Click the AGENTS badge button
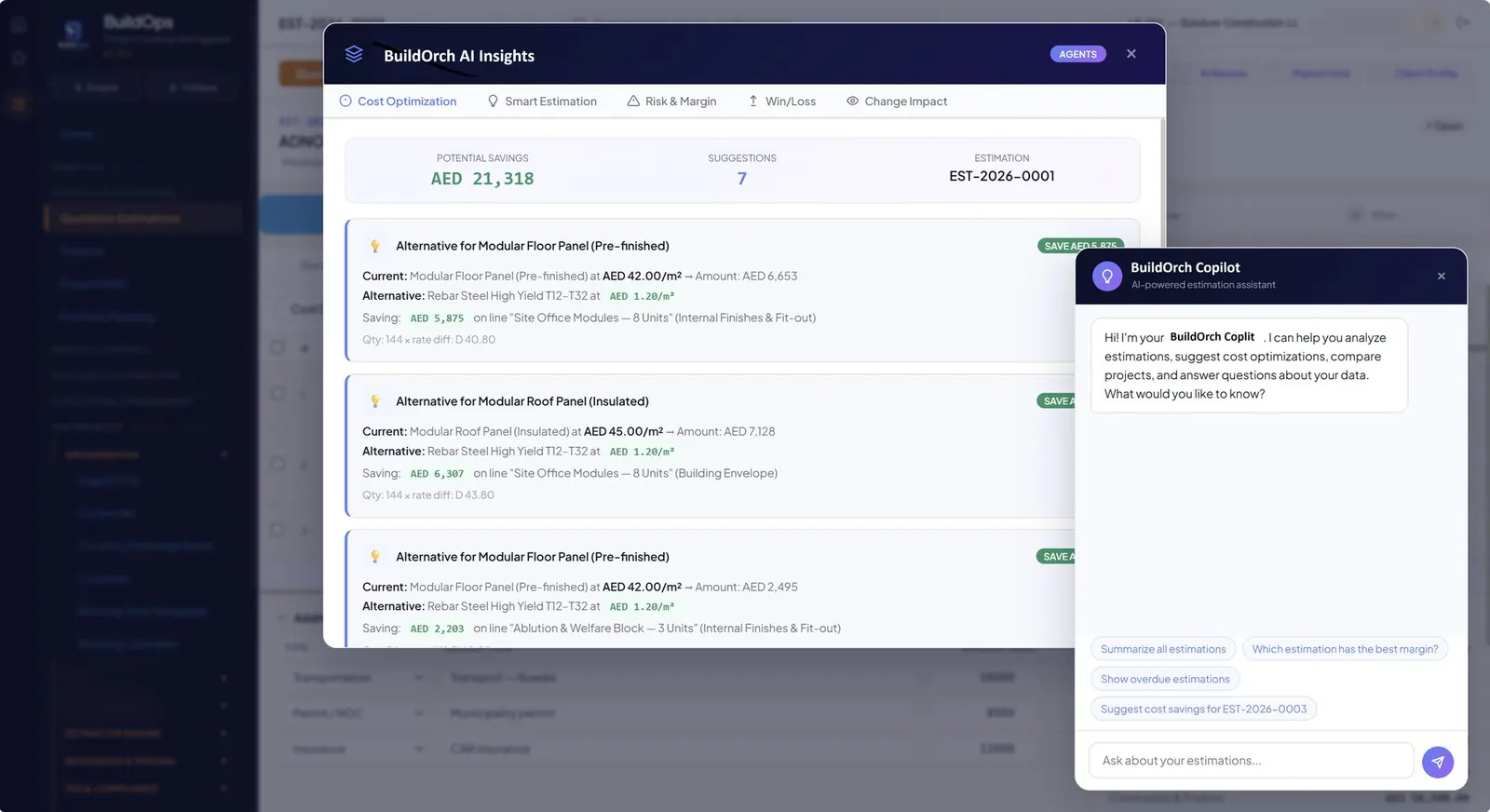This screenshot has width=1490, height=812. click(x=1077, y=54)
